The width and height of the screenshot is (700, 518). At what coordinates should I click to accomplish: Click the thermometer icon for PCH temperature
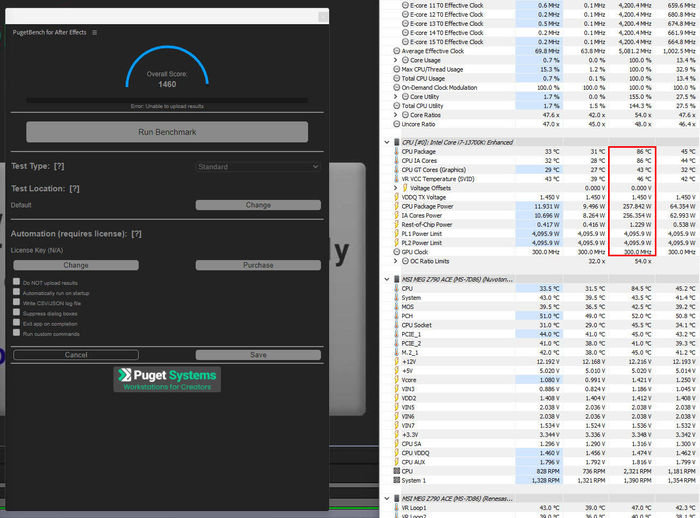point(396,316)
